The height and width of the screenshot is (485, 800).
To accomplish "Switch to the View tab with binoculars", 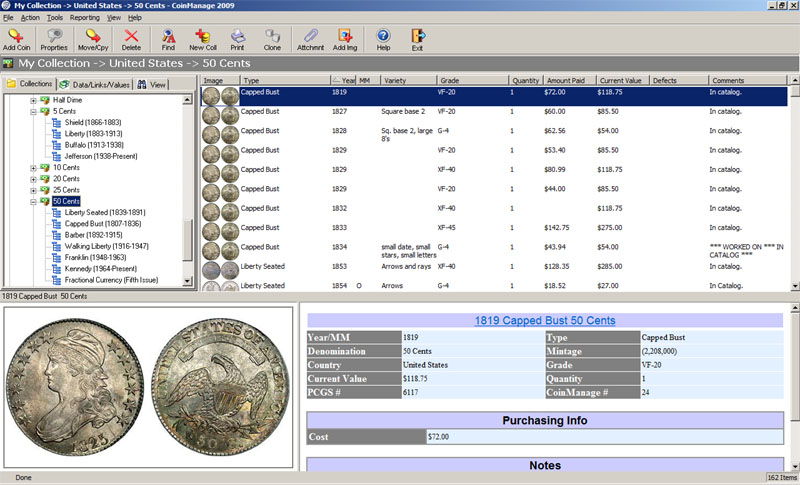I will [152, 85].
